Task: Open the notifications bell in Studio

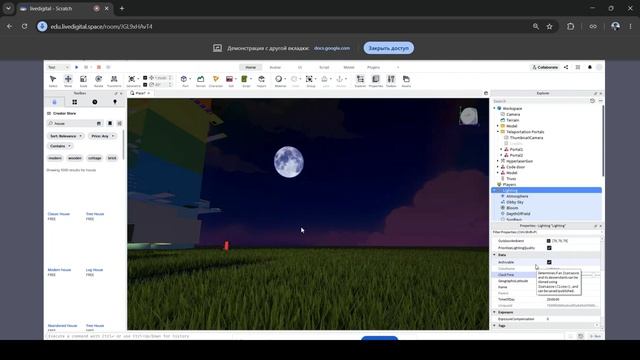Action: pyautogui.click(x=590, y=67)
